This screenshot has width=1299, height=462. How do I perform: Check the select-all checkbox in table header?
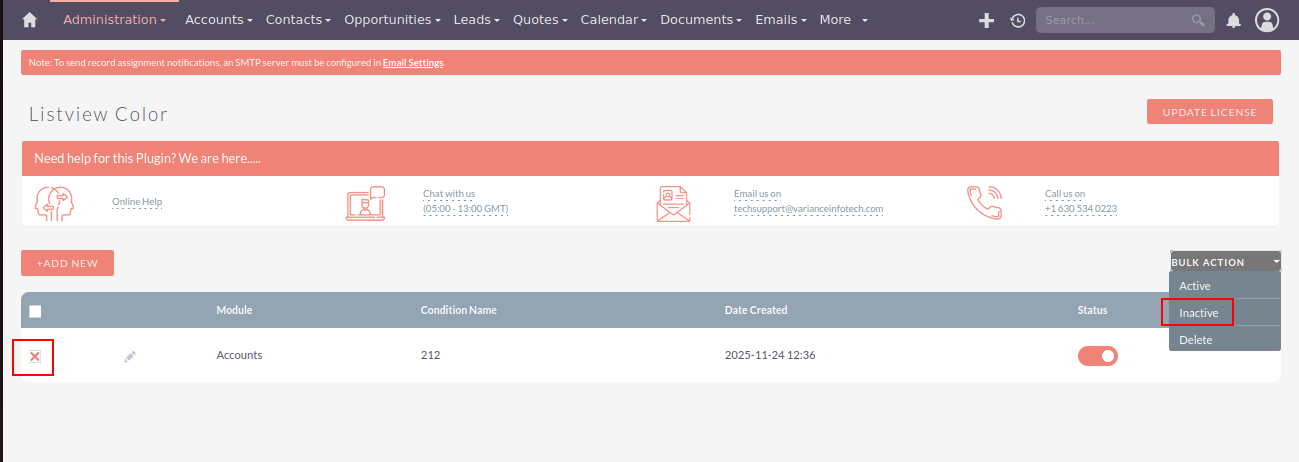pyautogui.click(x=35, y=311)
